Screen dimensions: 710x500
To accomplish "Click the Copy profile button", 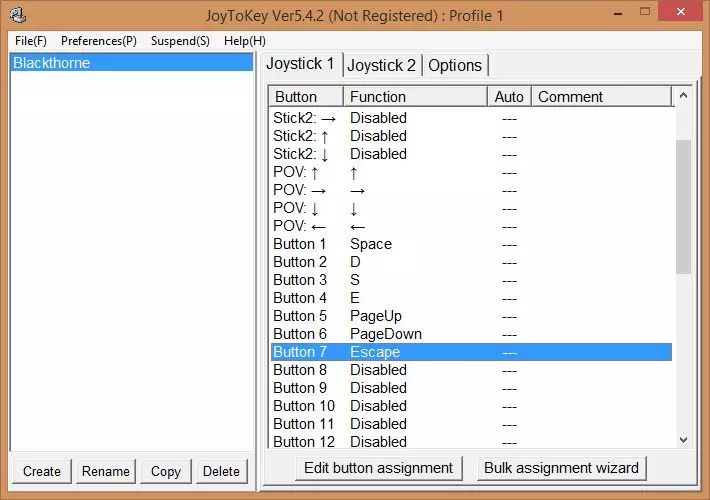I will pos(166,471).
